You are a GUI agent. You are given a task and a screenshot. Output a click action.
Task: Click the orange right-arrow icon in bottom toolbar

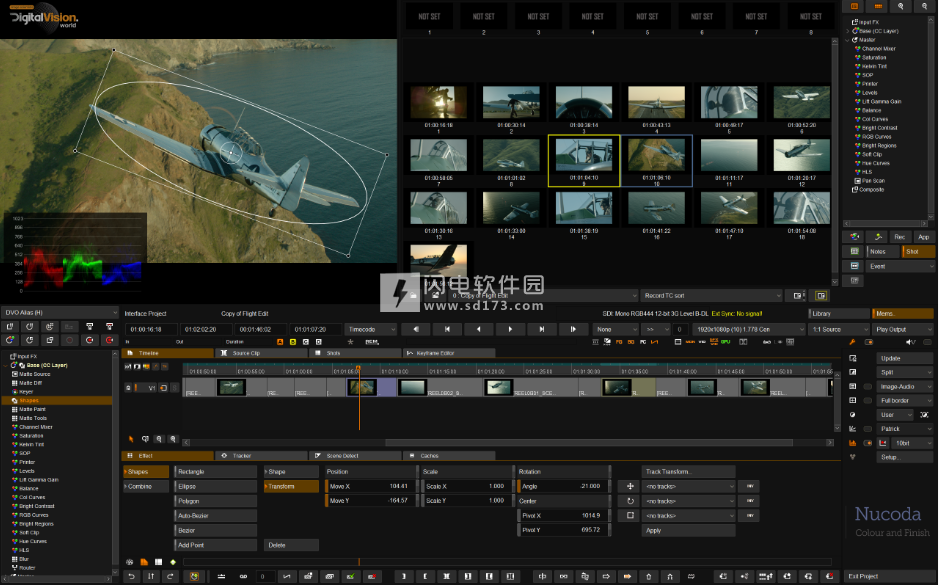click(627, 576)
